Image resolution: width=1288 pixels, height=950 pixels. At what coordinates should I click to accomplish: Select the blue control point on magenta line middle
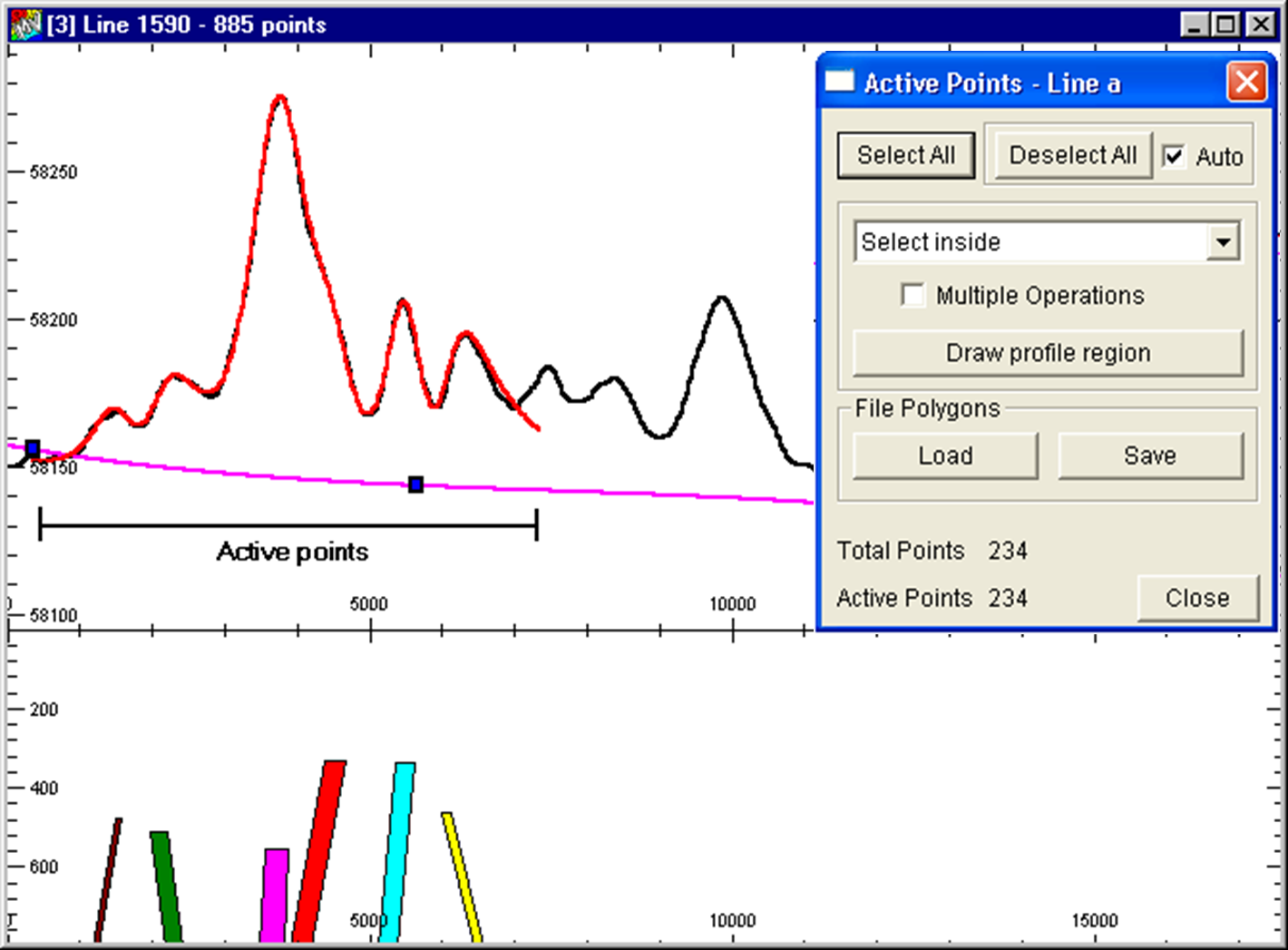click(415, 485)
